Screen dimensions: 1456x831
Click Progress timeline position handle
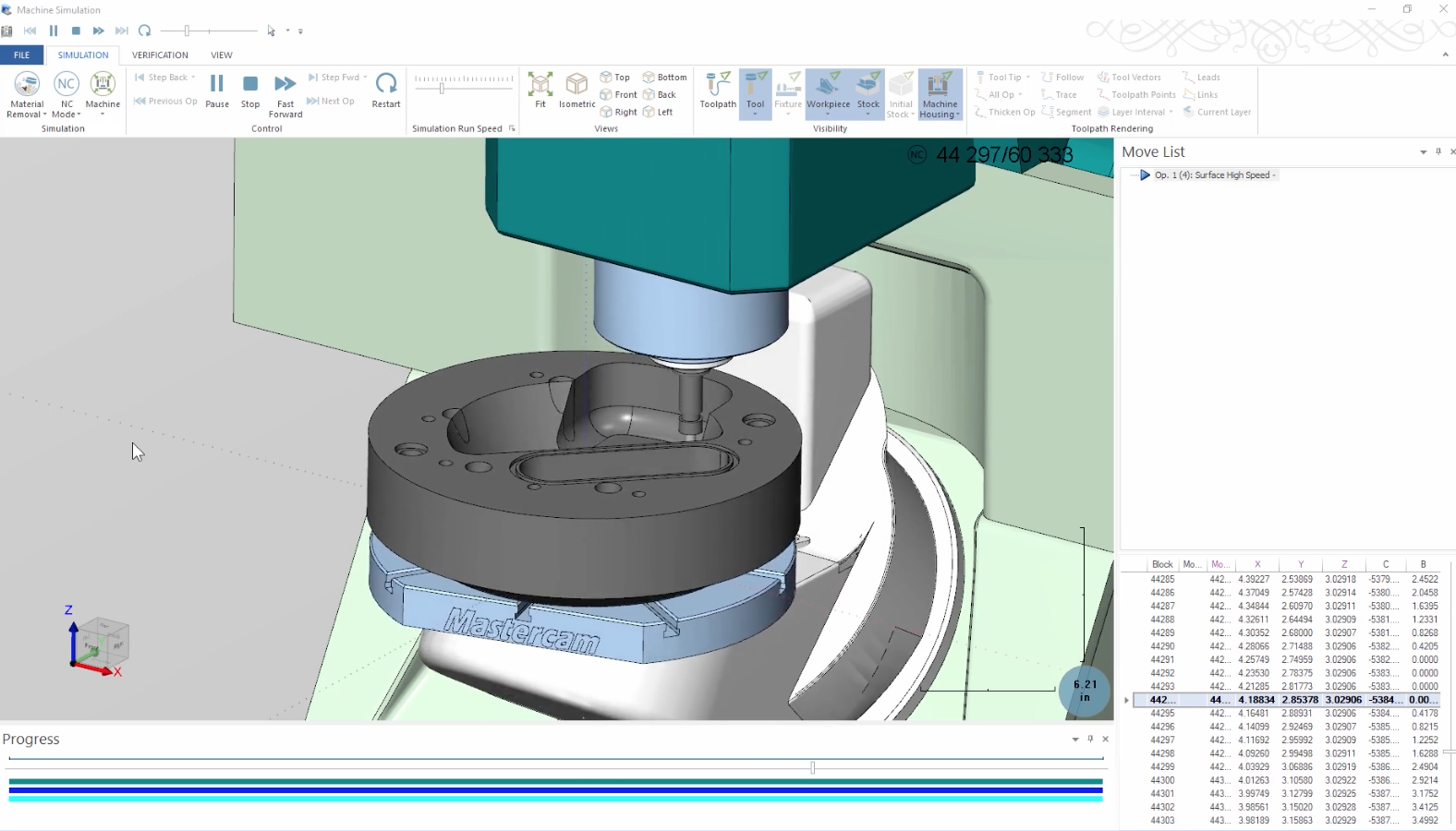click(x=813, y=767)
